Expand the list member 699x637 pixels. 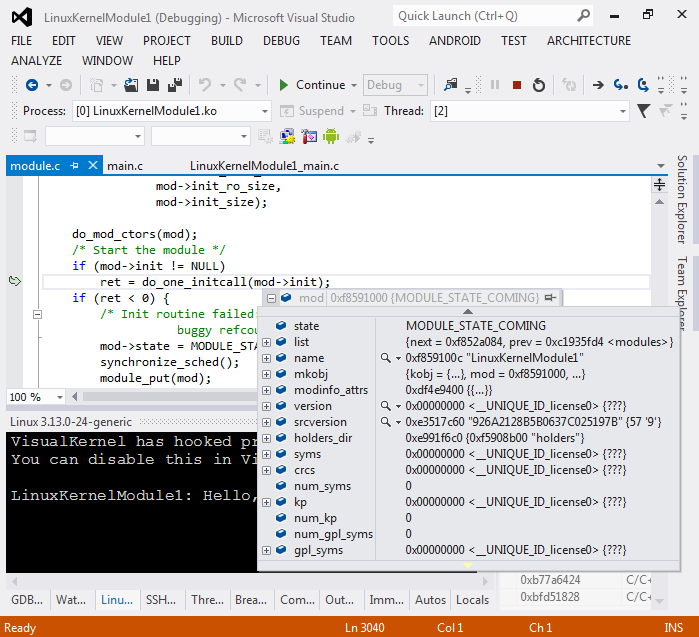click(267, 342)
